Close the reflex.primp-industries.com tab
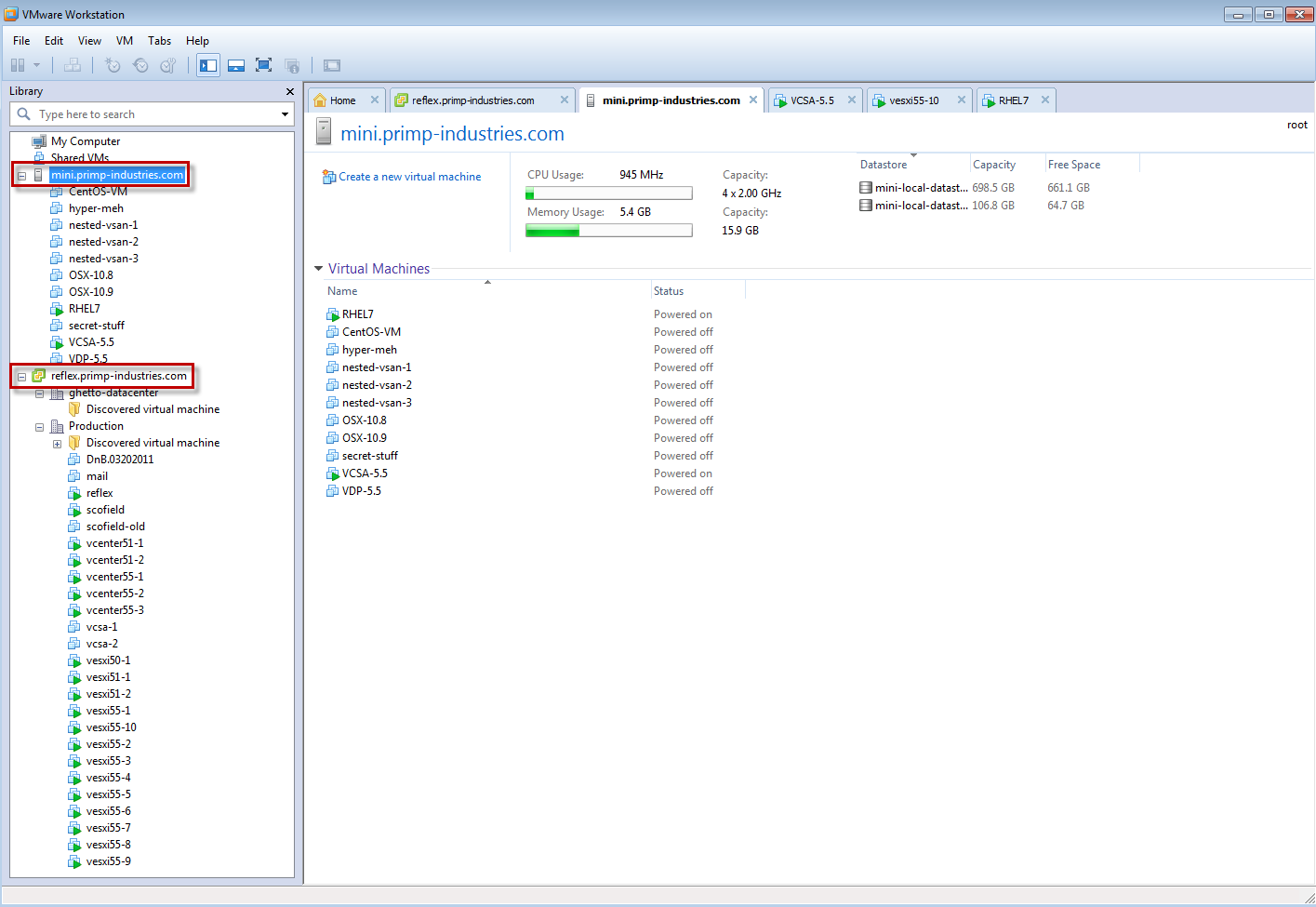Screen dimensions: 1316x907 tap(564, 99)
